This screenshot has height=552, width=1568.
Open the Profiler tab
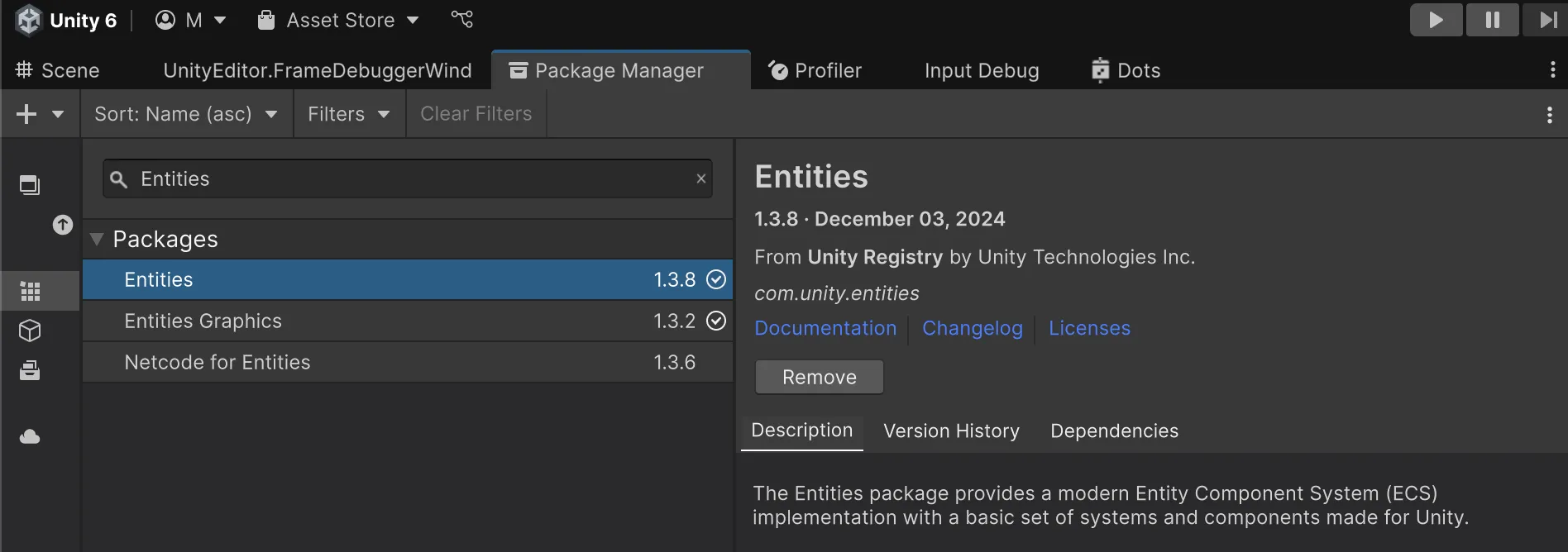click(815, 70)
